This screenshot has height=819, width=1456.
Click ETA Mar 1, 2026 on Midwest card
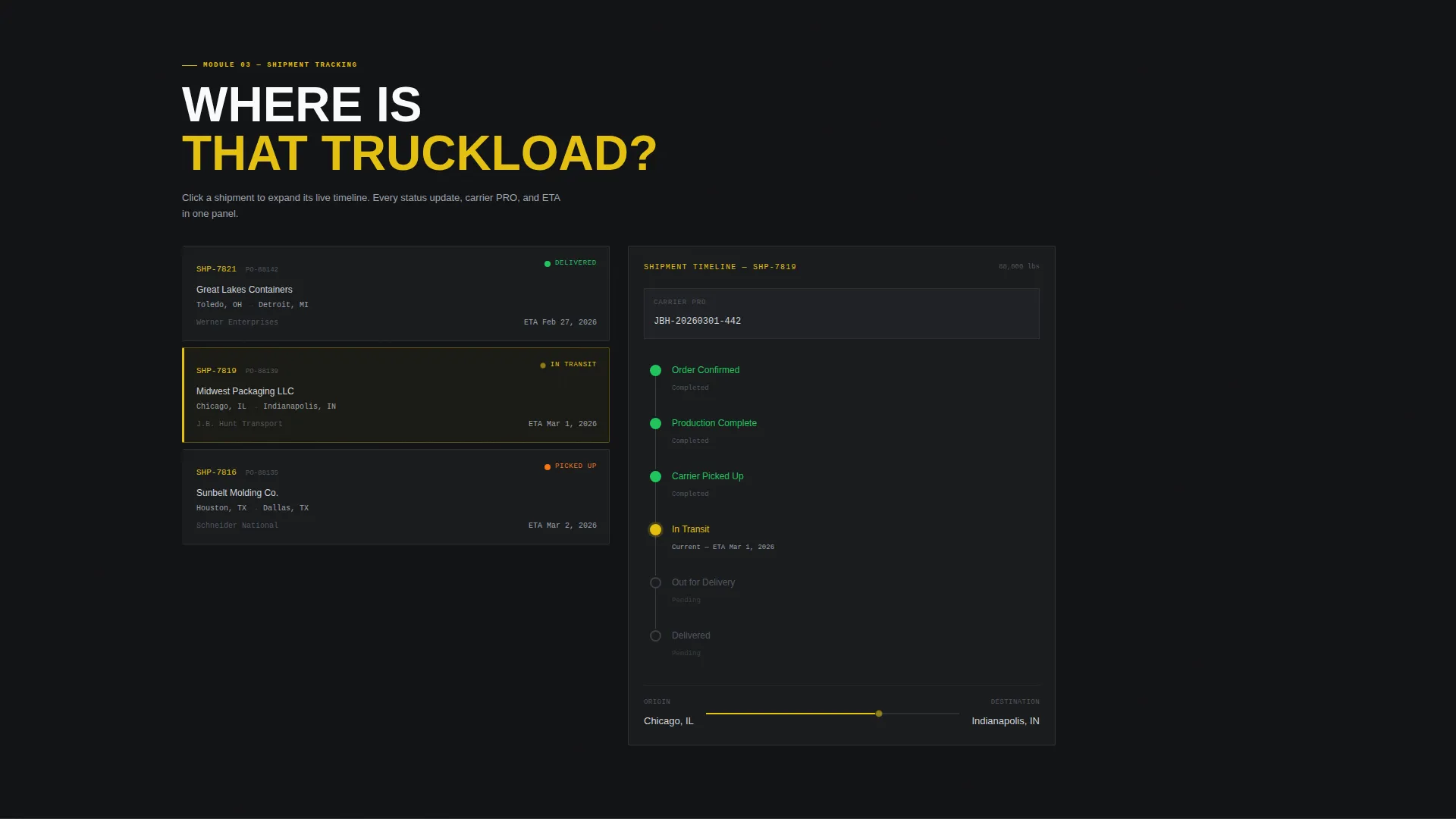(x=562, y=424)
